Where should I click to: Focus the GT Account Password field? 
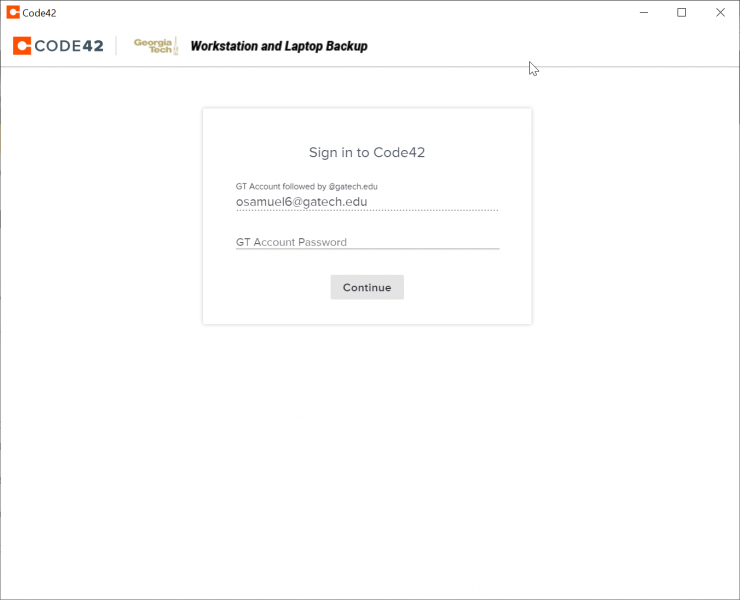[x=367, y=241]
